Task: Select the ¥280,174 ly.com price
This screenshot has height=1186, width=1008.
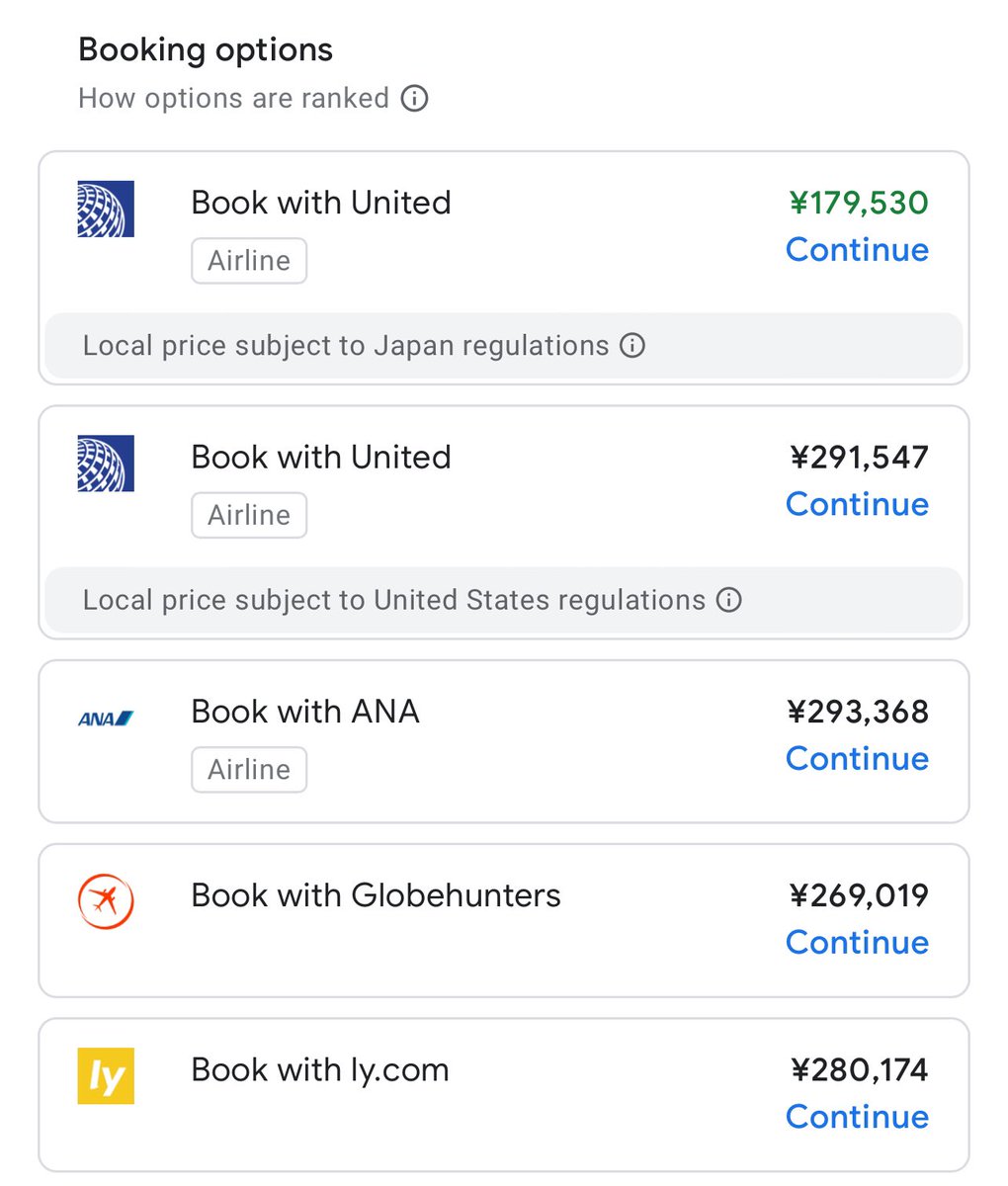Action: pos(859,1069)
